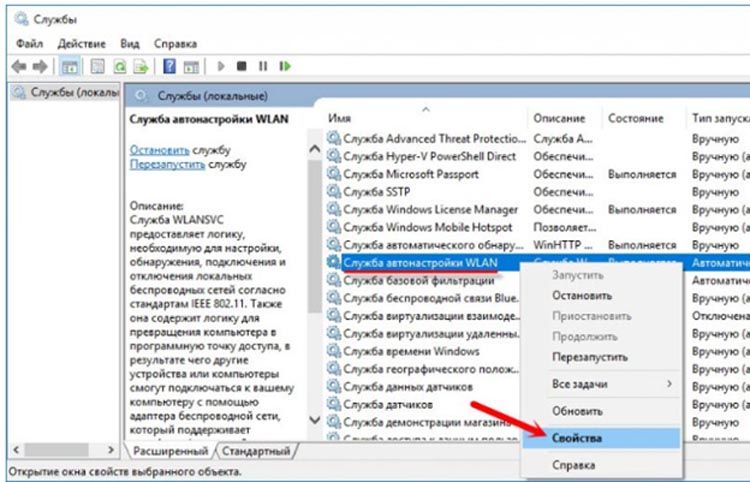Switch to the Расширенный tab

coord(170,451)
